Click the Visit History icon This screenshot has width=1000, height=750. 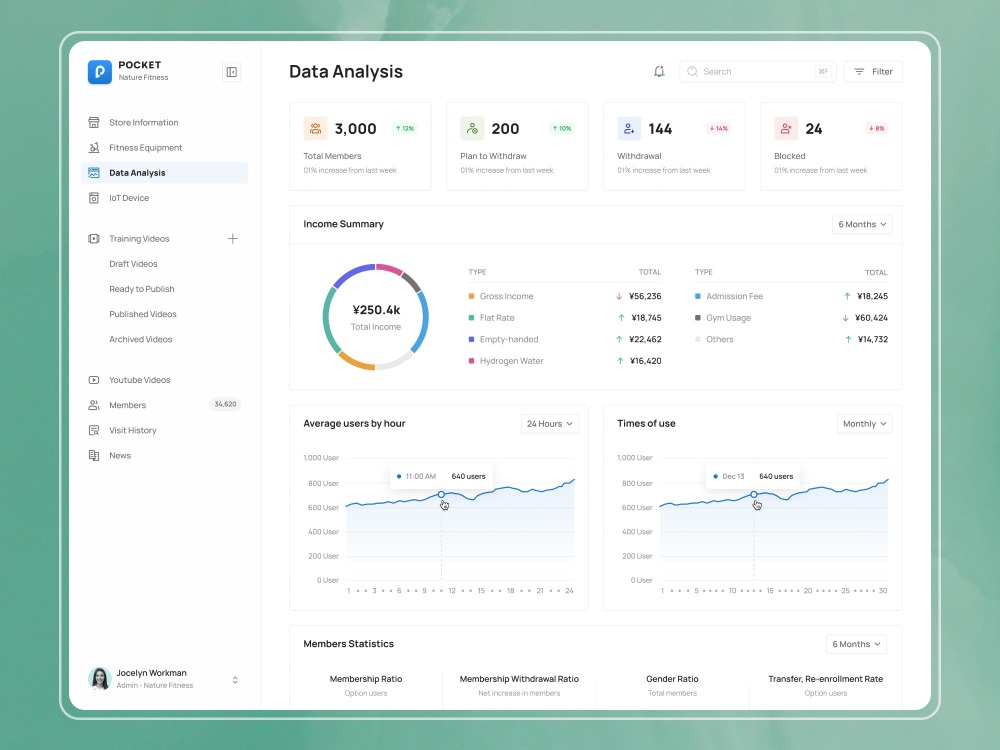[92, 430]
